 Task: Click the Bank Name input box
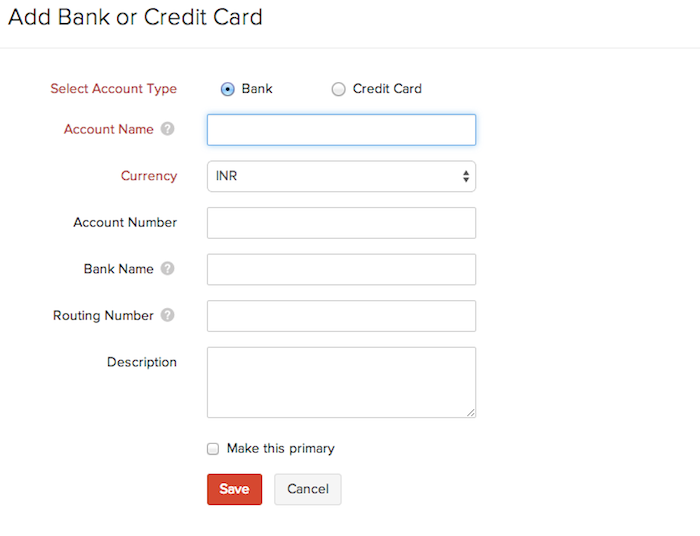pos(341,269)
